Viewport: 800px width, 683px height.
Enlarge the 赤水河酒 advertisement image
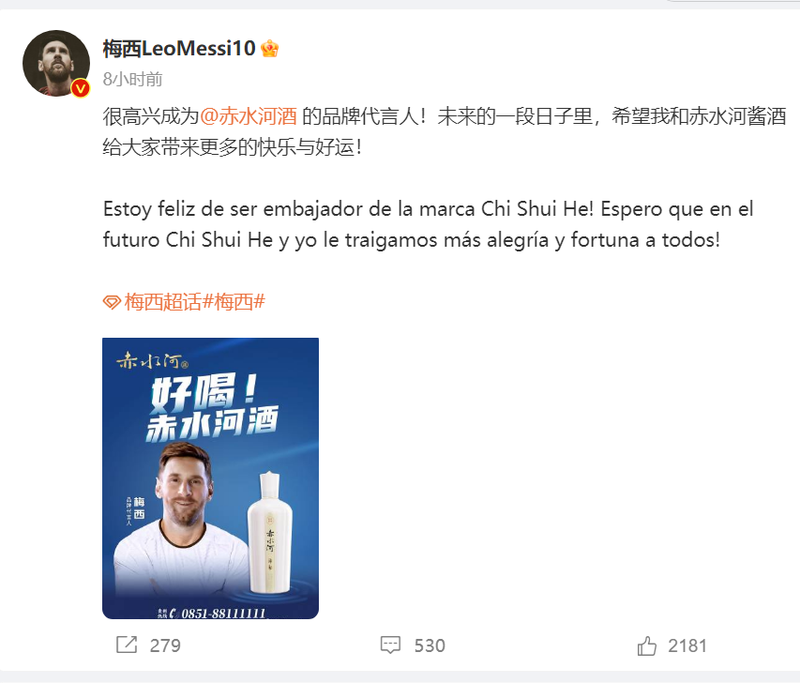(210, 478)
